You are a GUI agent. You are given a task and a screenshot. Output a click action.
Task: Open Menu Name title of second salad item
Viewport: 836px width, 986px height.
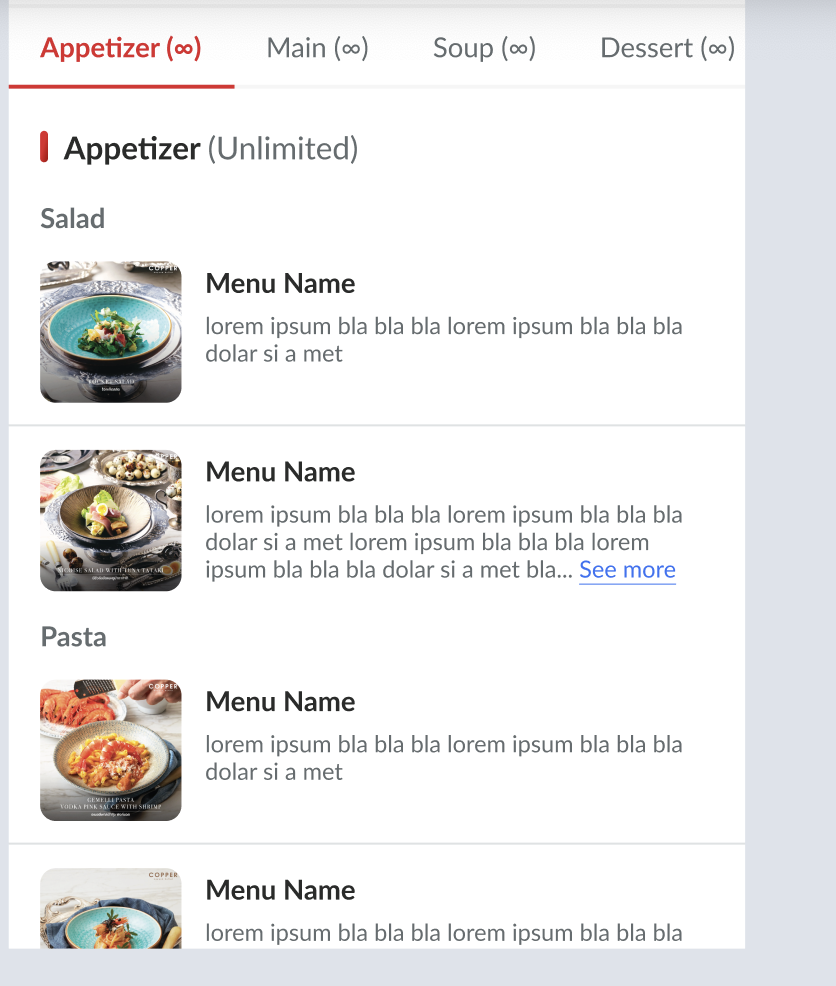(280, 472)
